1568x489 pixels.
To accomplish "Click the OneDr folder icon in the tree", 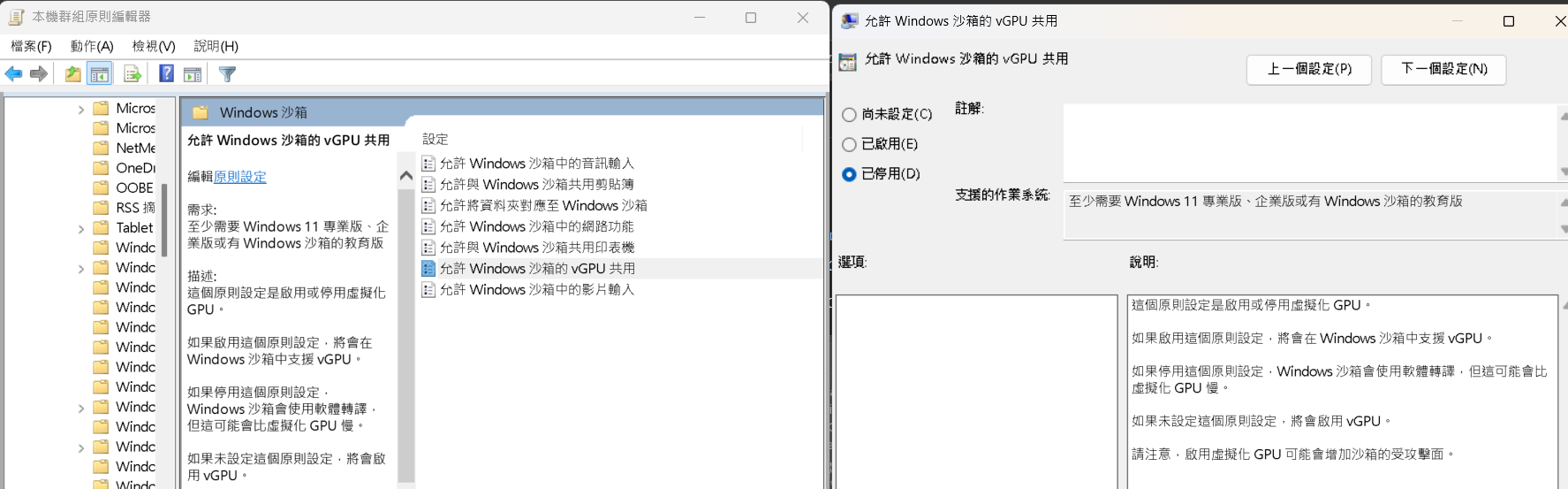I will [x=102, y=167].
